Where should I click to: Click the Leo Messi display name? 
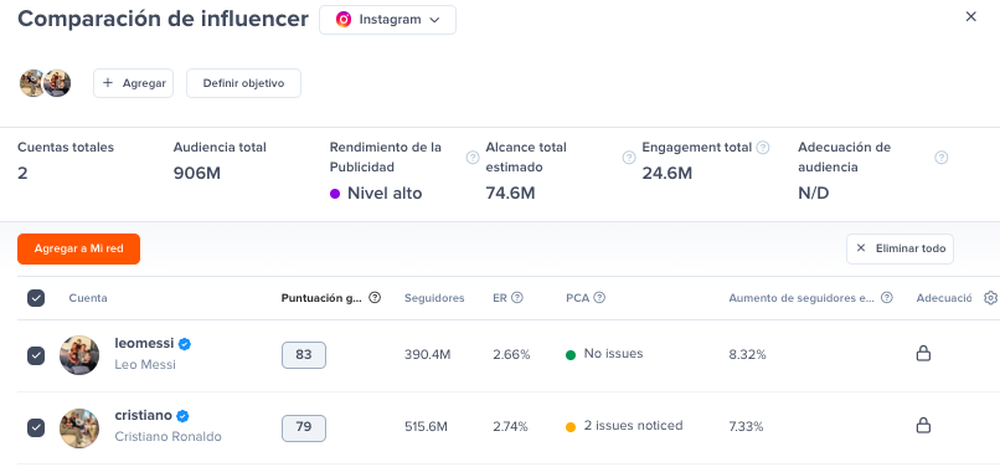[145, 365]
